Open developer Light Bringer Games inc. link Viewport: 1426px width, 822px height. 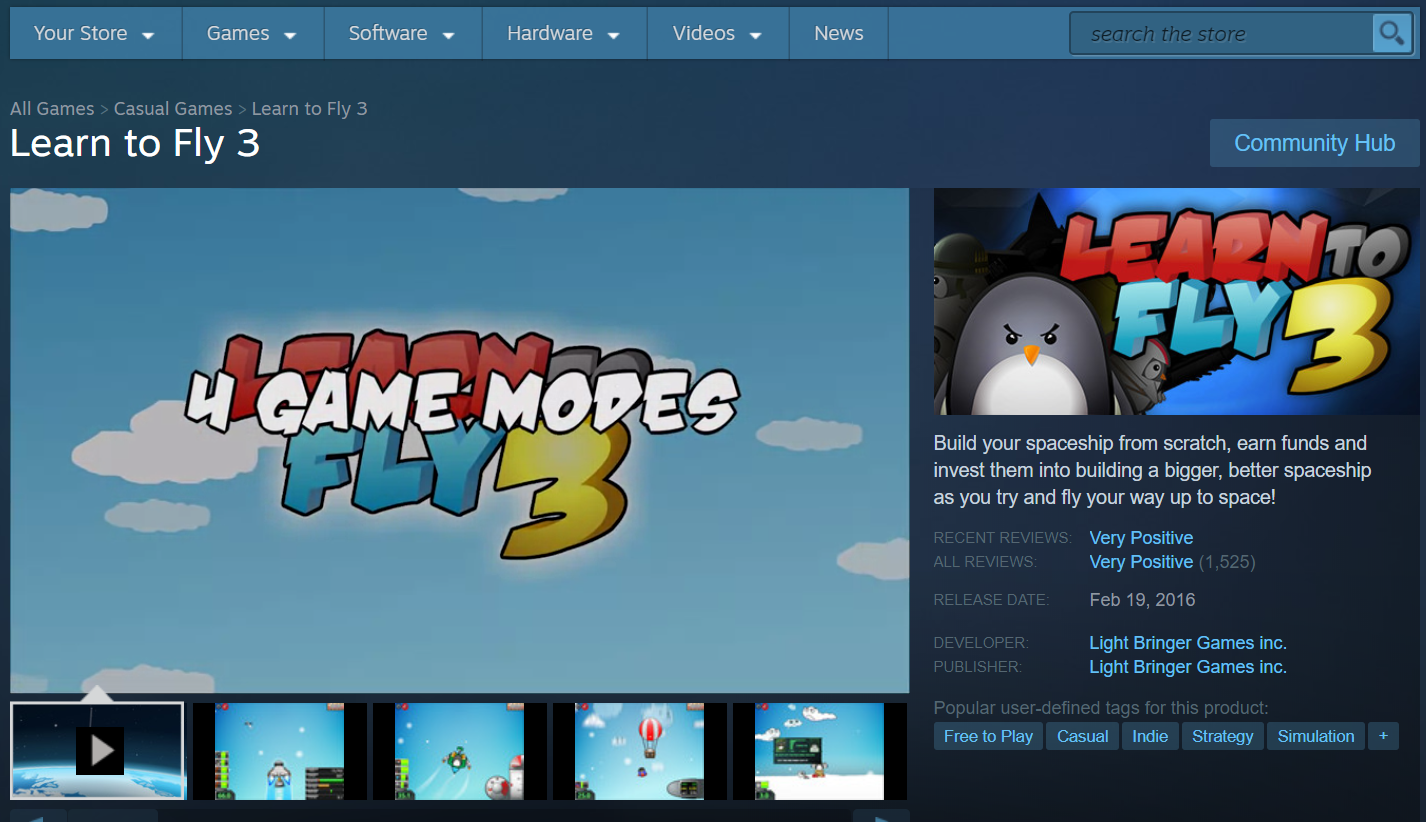coord(1188,643)
